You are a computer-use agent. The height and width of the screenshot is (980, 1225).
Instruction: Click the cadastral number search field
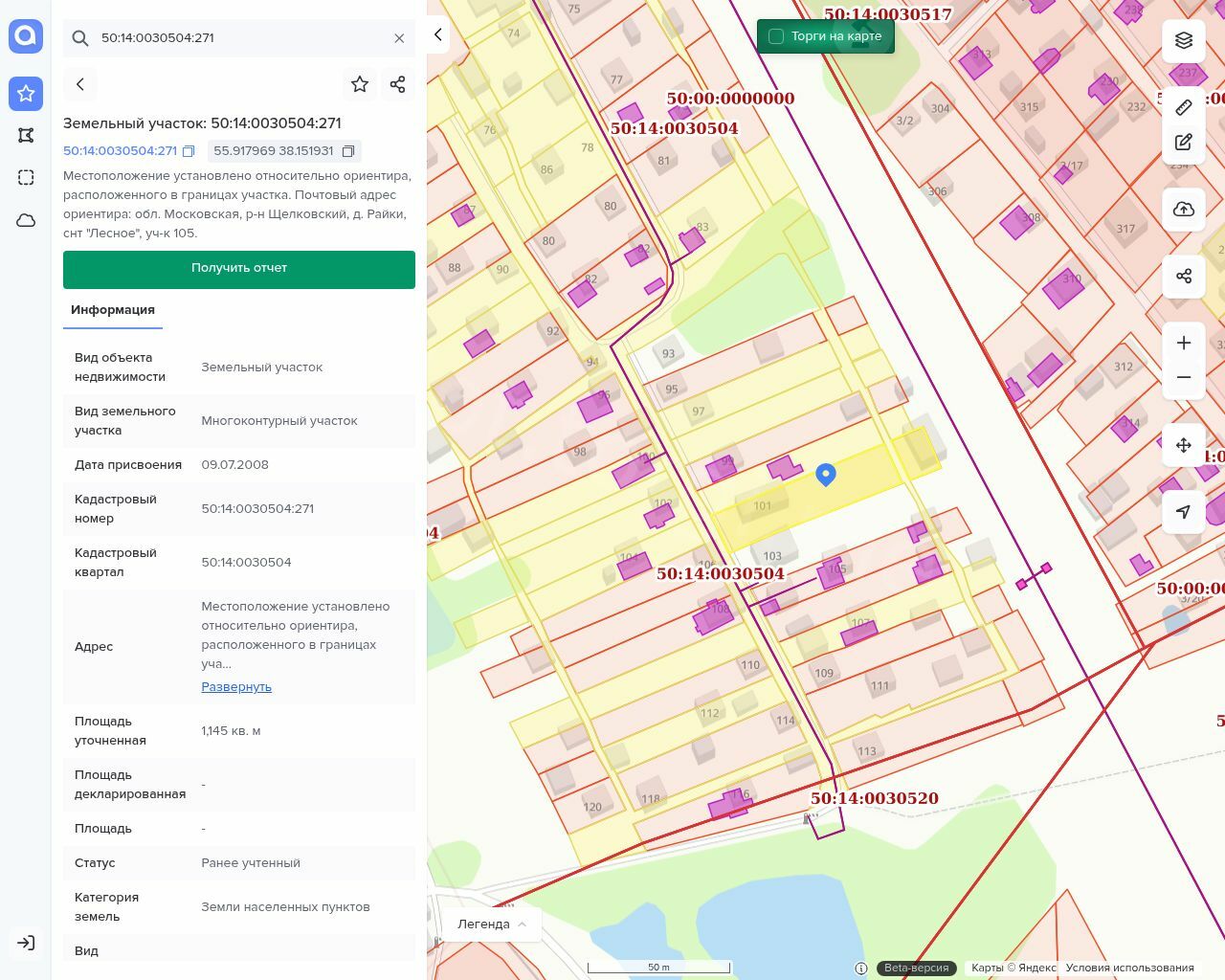click(239, 38)
